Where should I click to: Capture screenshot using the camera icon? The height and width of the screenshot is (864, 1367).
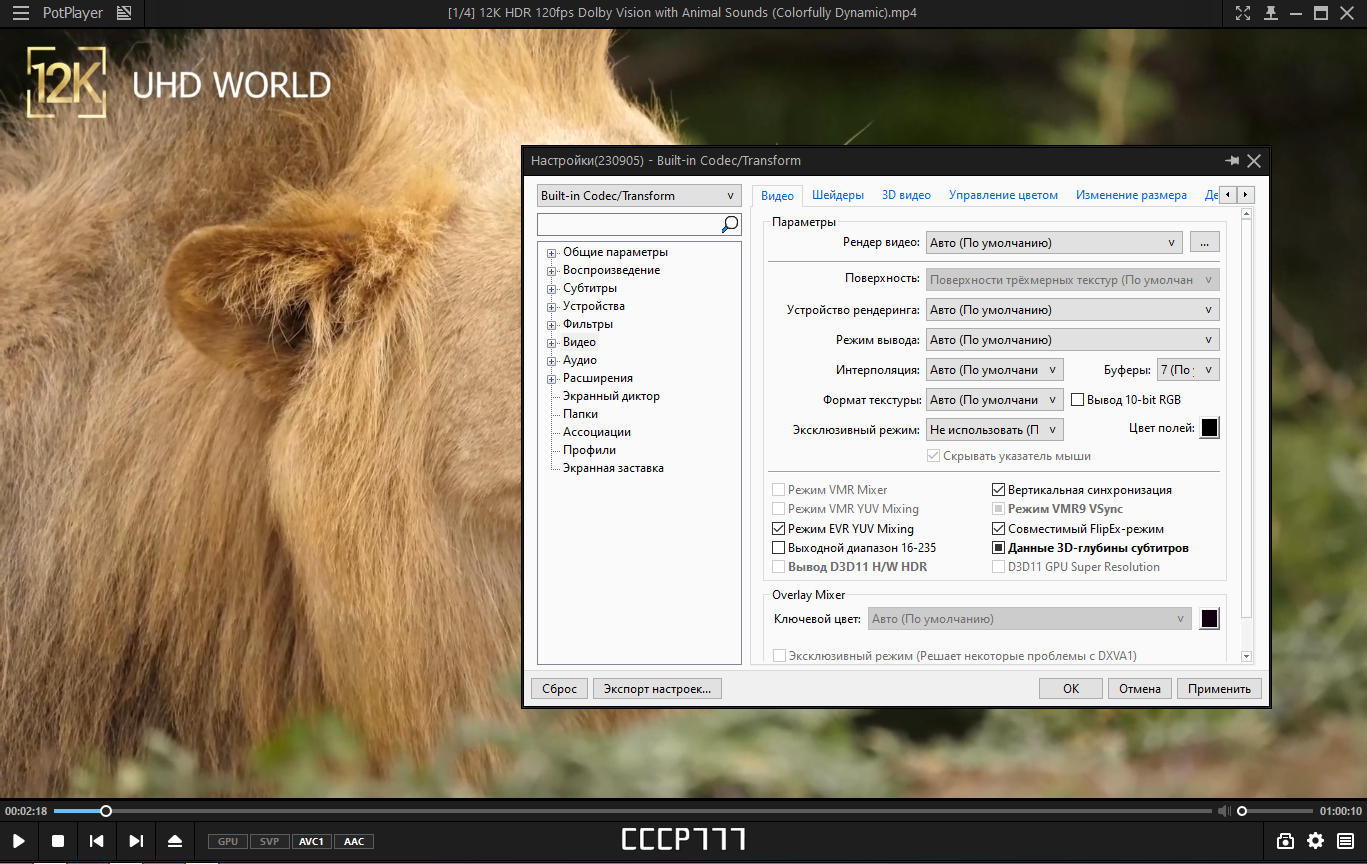point(1285,841)
